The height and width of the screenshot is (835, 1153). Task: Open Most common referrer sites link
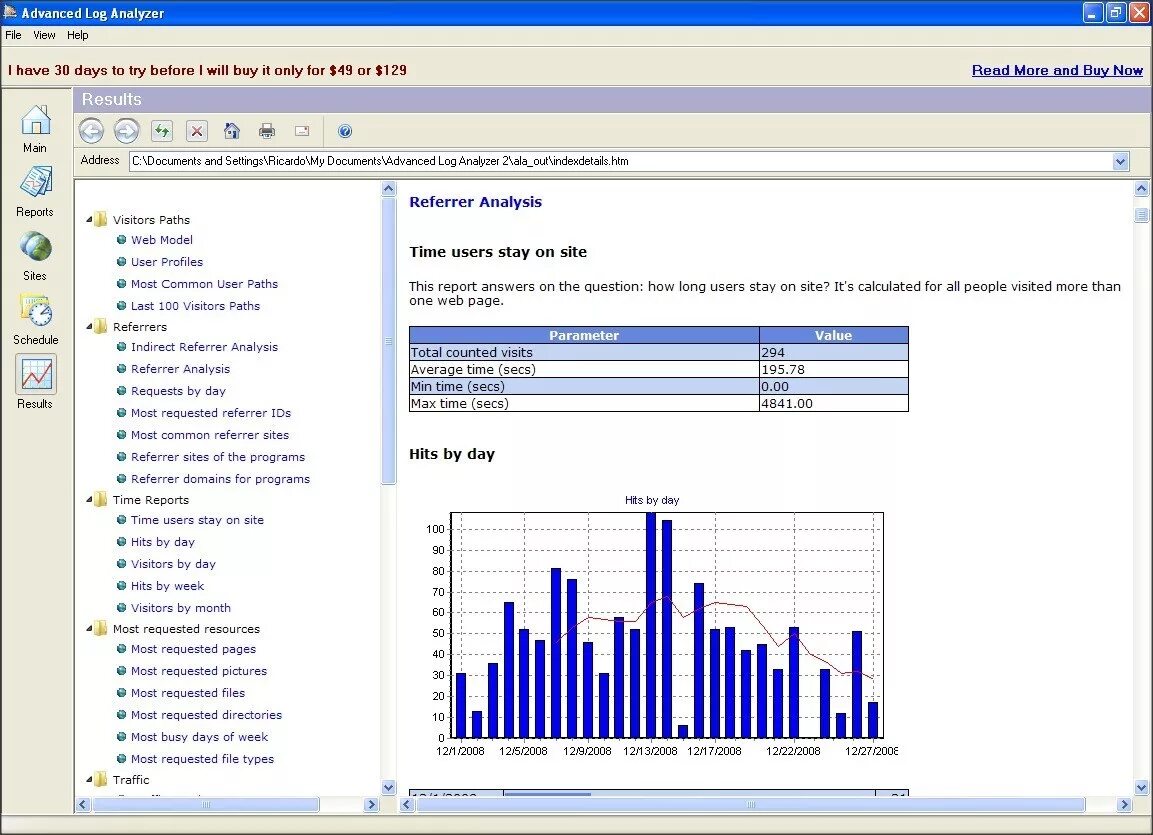pos(210,435)
